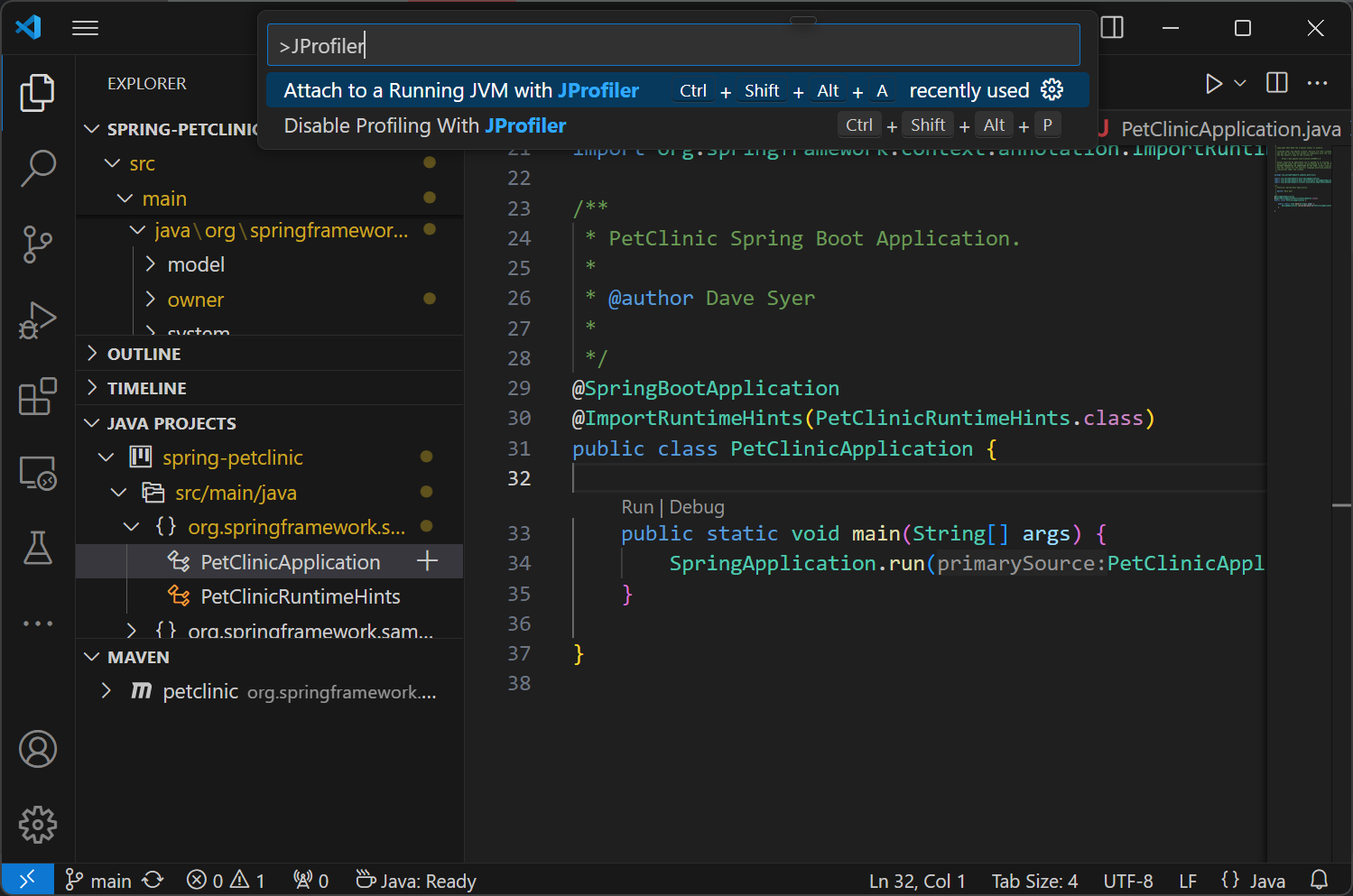Screen dimensions: 1353x896
Task: Open the Remote Explorer view
Action: coord(37,472)
